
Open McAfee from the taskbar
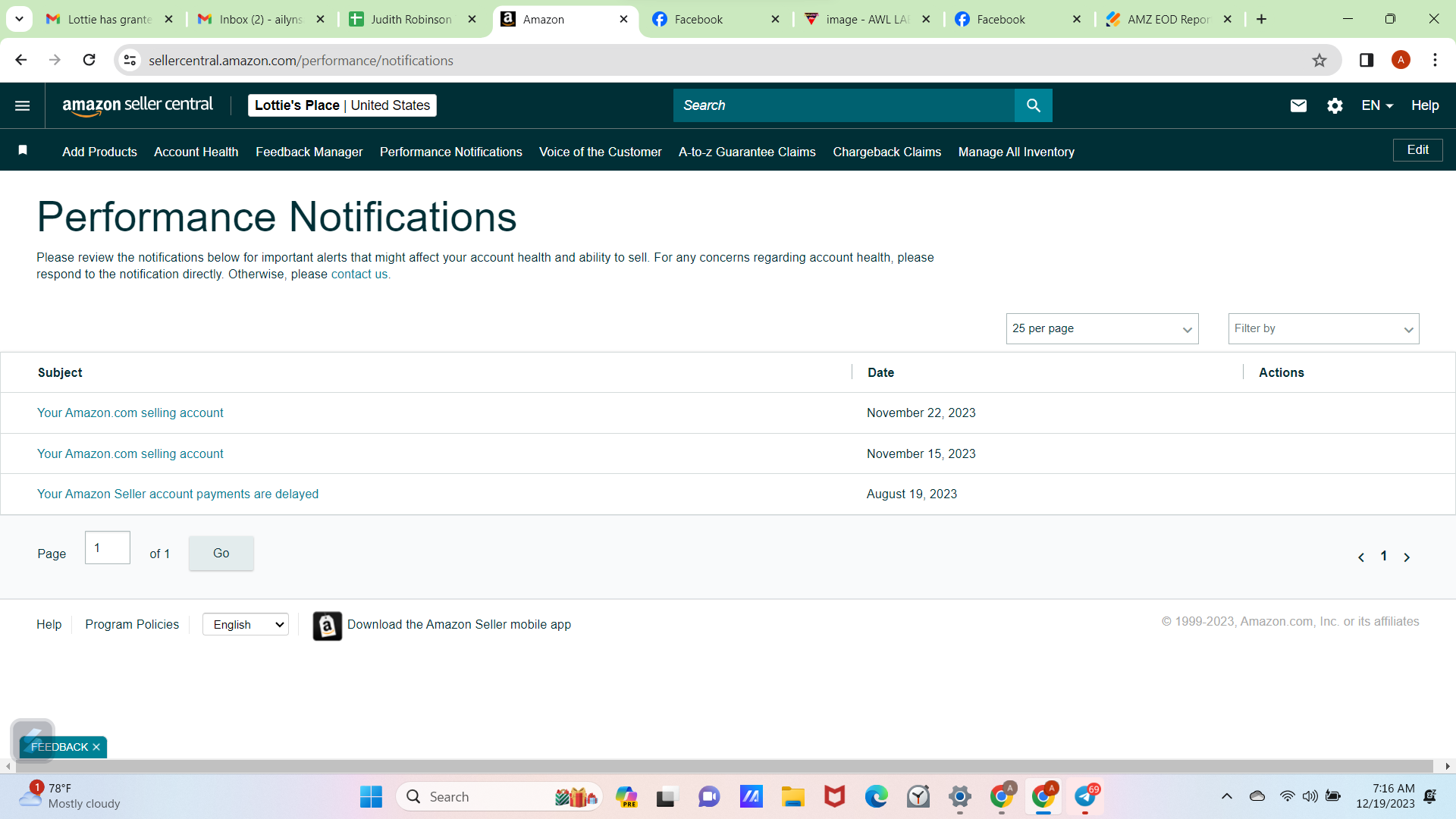(x=834, y=796)
